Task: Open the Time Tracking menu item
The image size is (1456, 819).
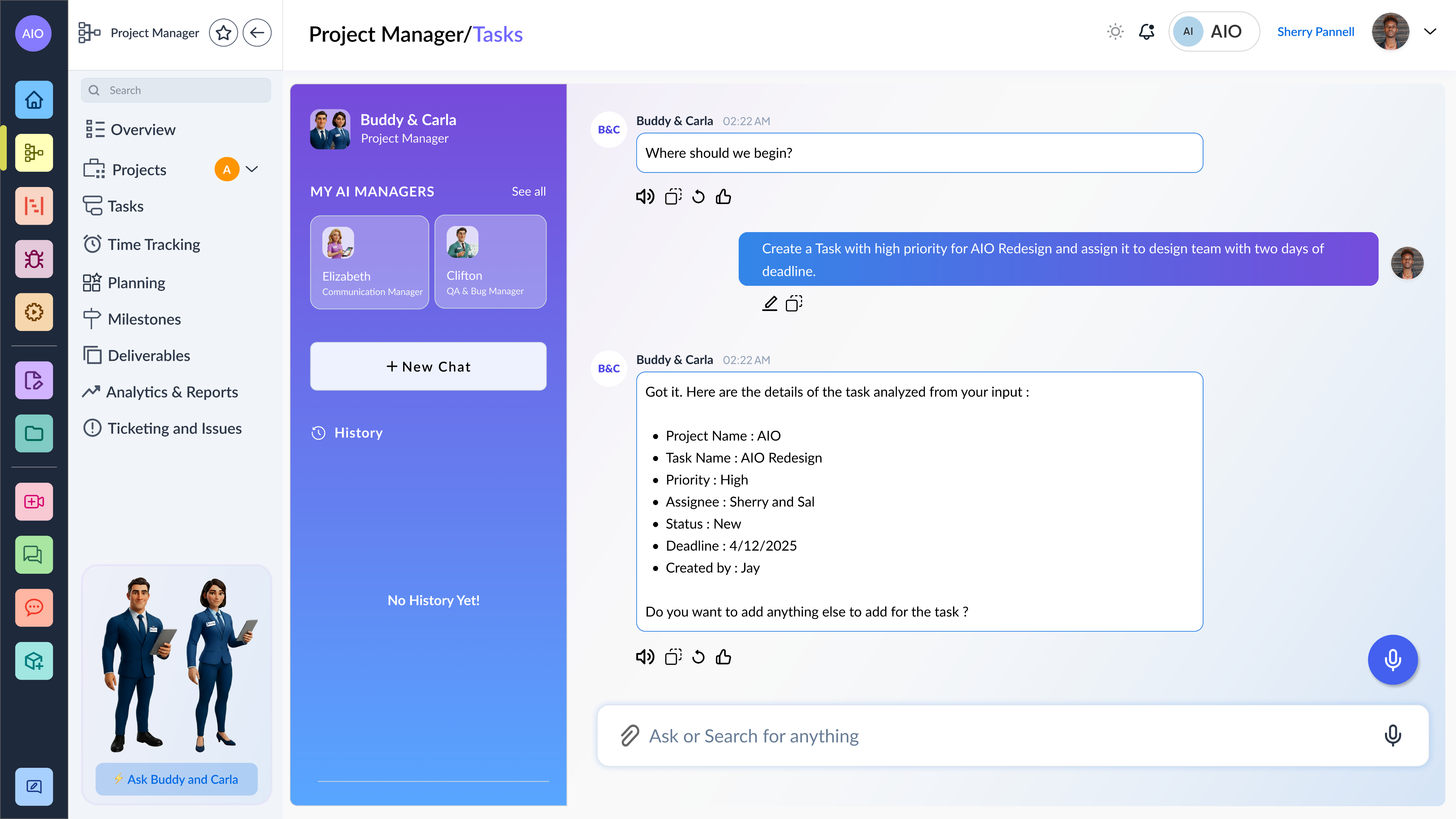Action: 153,244
